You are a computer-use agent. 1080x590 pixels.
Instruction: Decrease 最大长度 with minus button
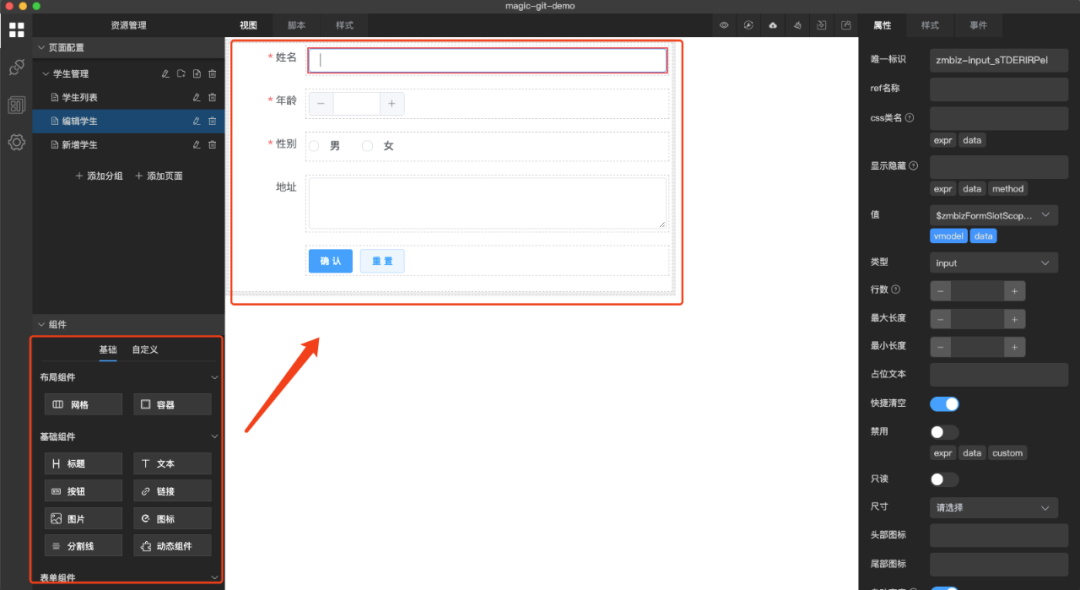(x=941, y=319)
